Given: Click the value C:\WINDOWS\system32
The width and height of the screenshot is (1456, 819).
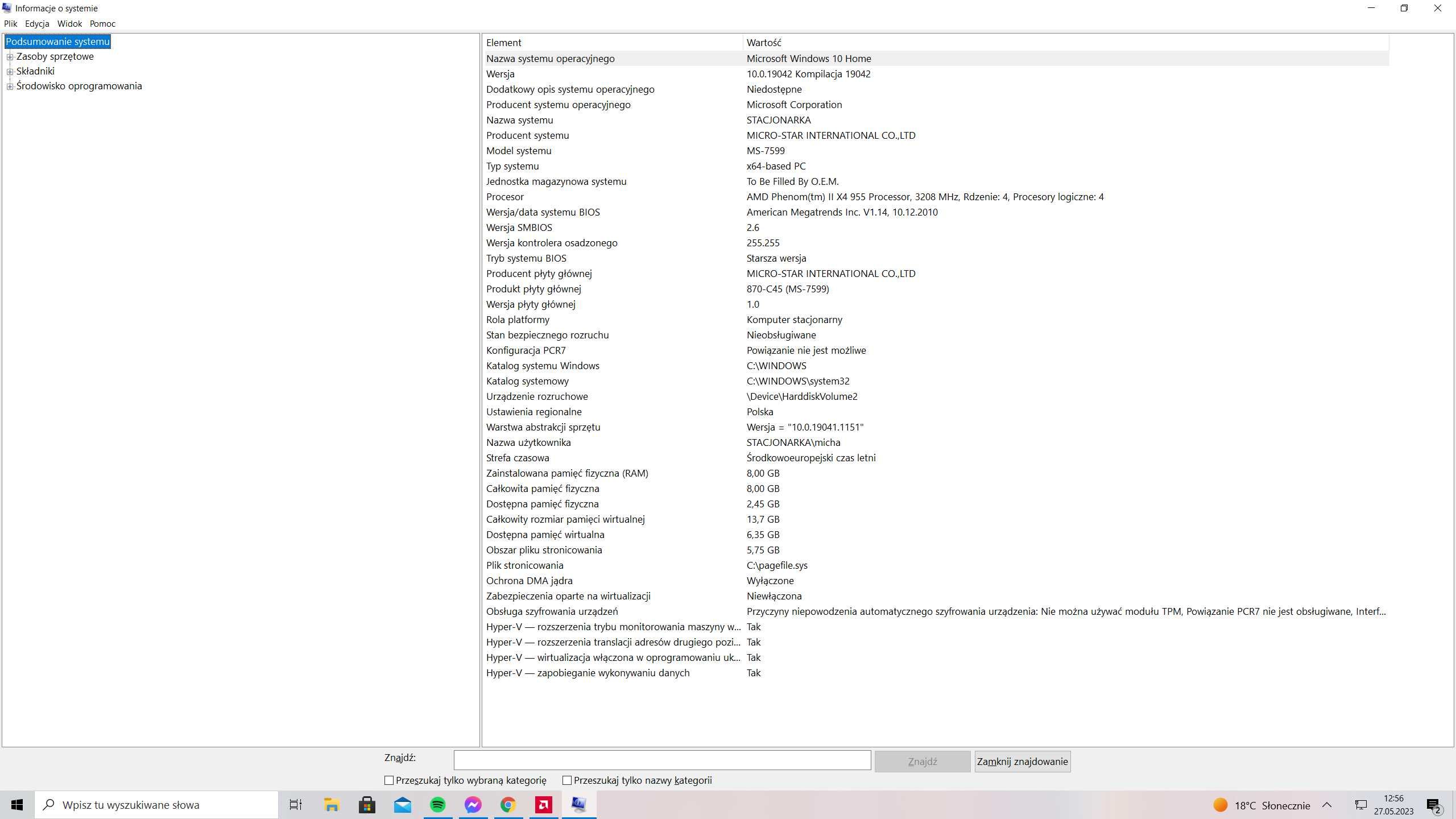Looking at the screenshot, I should coord(798,381).
